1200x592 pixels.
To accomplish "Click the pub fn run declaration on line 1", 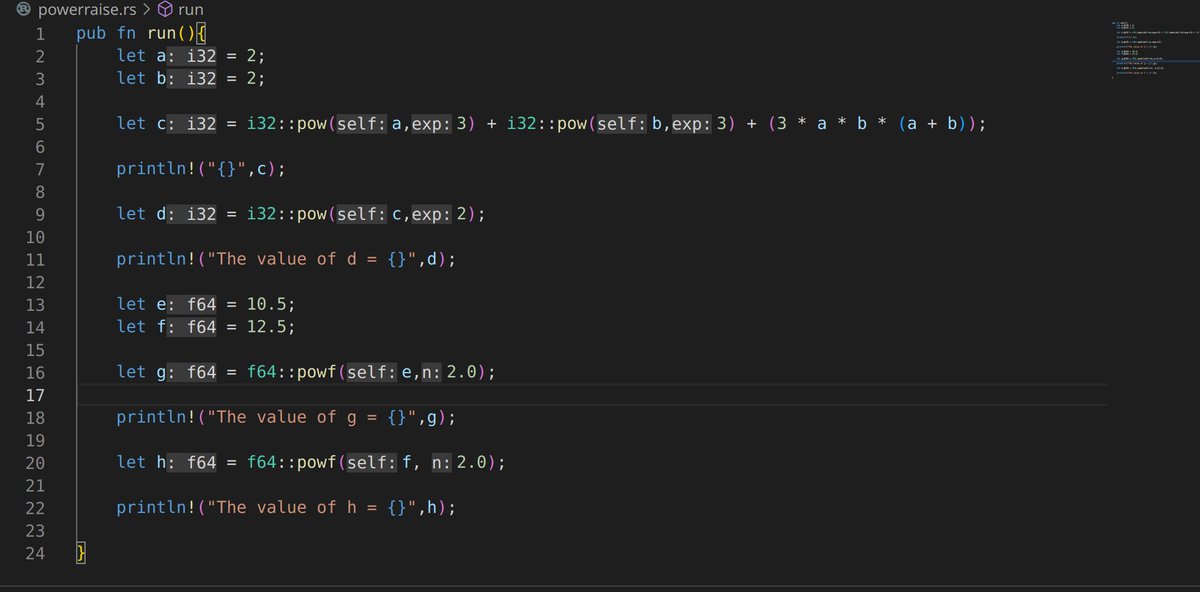I will 125,32.
